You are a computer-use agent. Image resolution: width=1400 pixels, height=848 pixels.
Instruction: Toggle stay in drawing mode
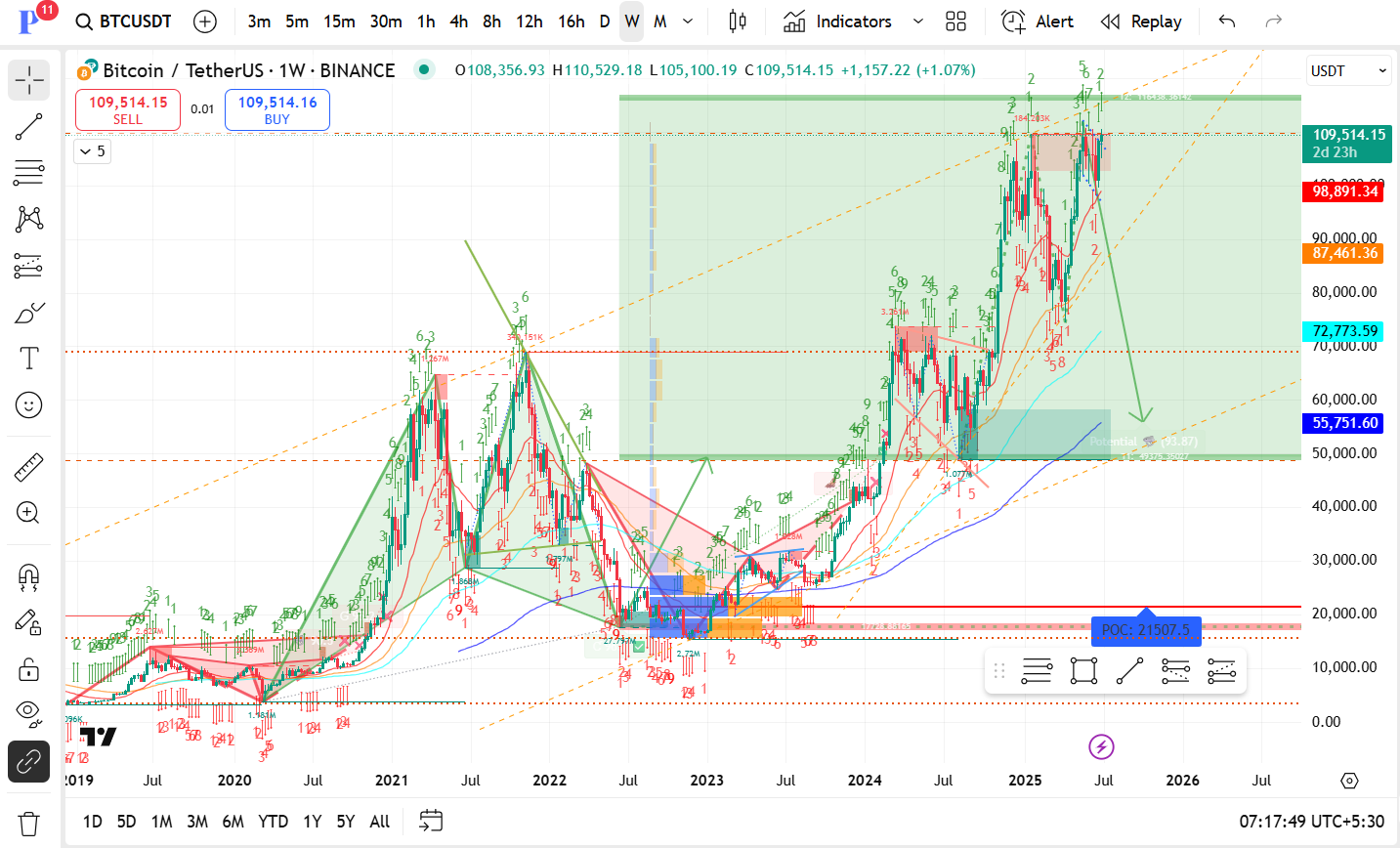click(x=29, y=622)
